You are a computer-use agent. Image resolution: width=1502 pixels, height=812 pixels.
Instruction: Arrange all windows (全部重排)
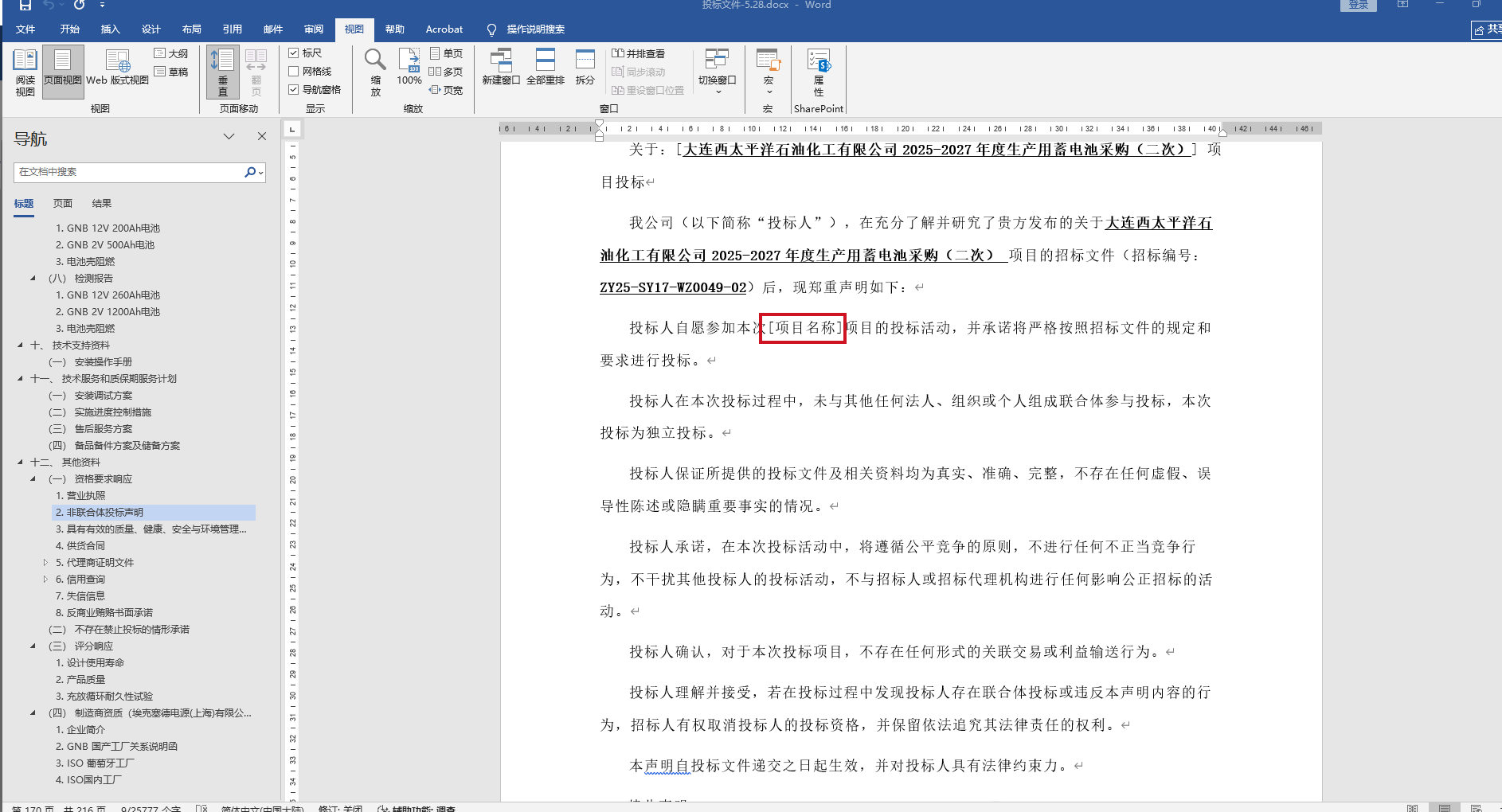[x=546, y=68]
